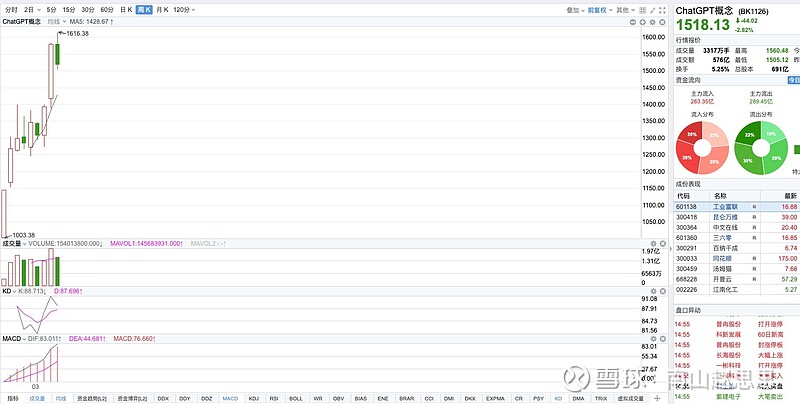800x404 pixels.
Task: Collapse the right panel via divider arrow
Action: (670, 248)
